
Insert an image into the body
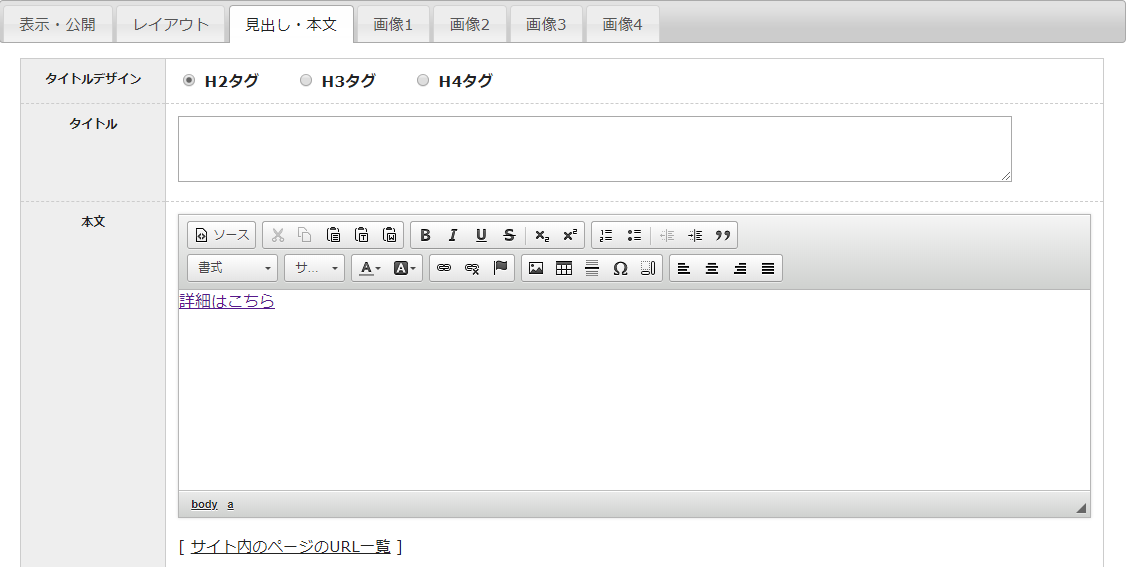(x=536, y=268)
